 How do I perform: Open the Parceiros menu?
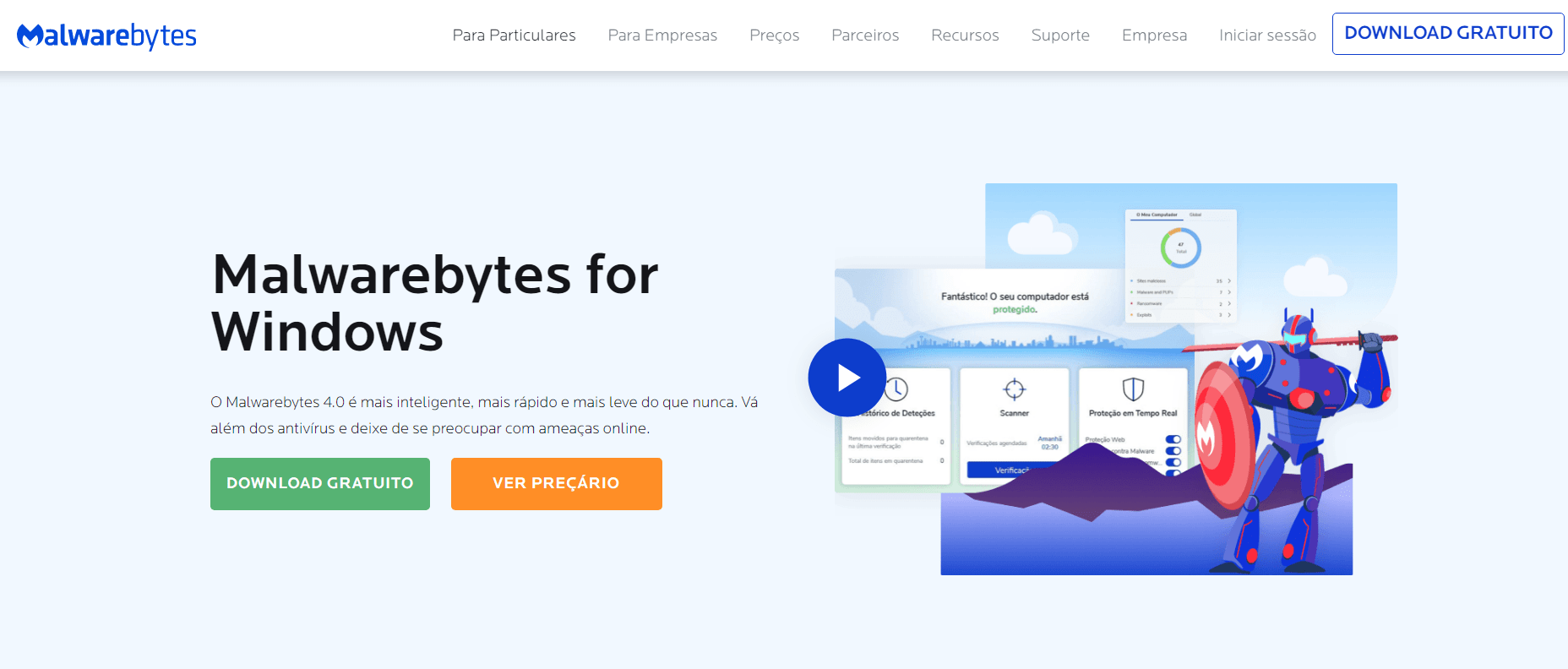[x=865, y=35]
